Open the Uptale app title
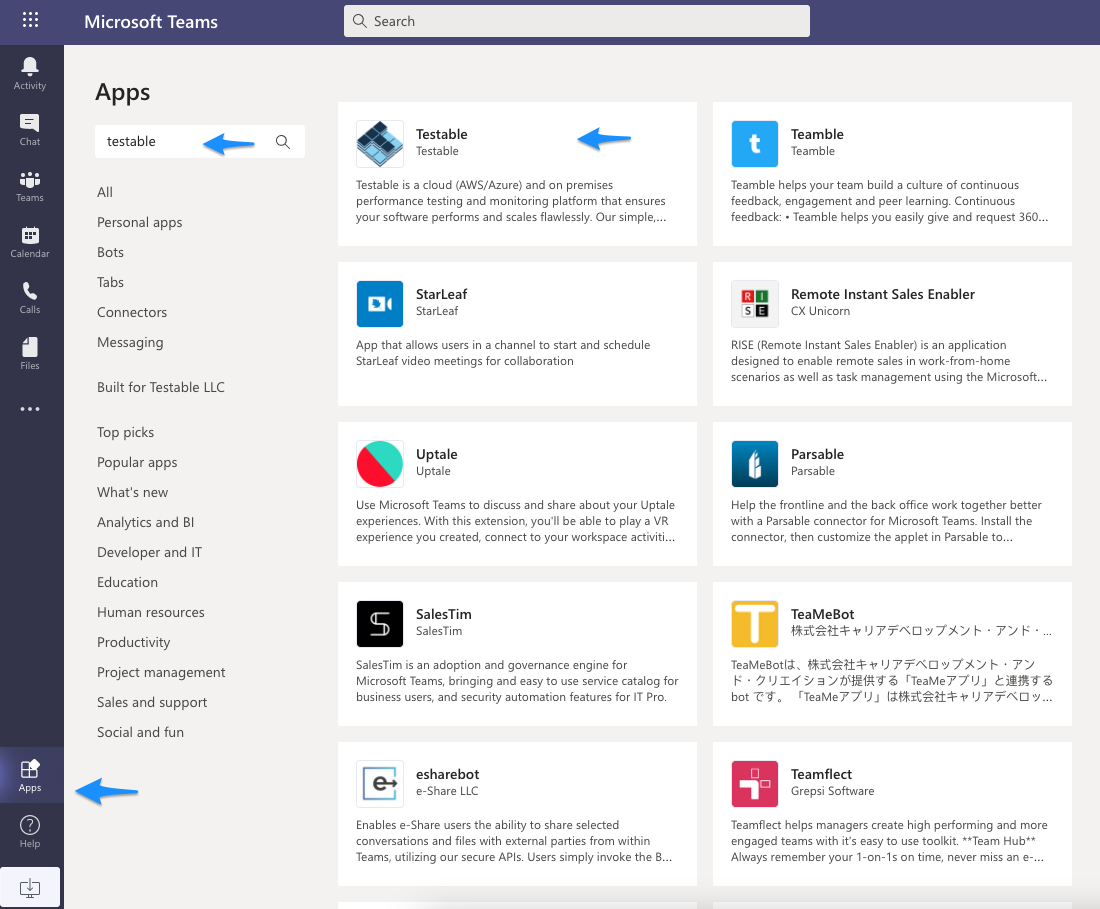1100x909 pixels. (436, 454)
